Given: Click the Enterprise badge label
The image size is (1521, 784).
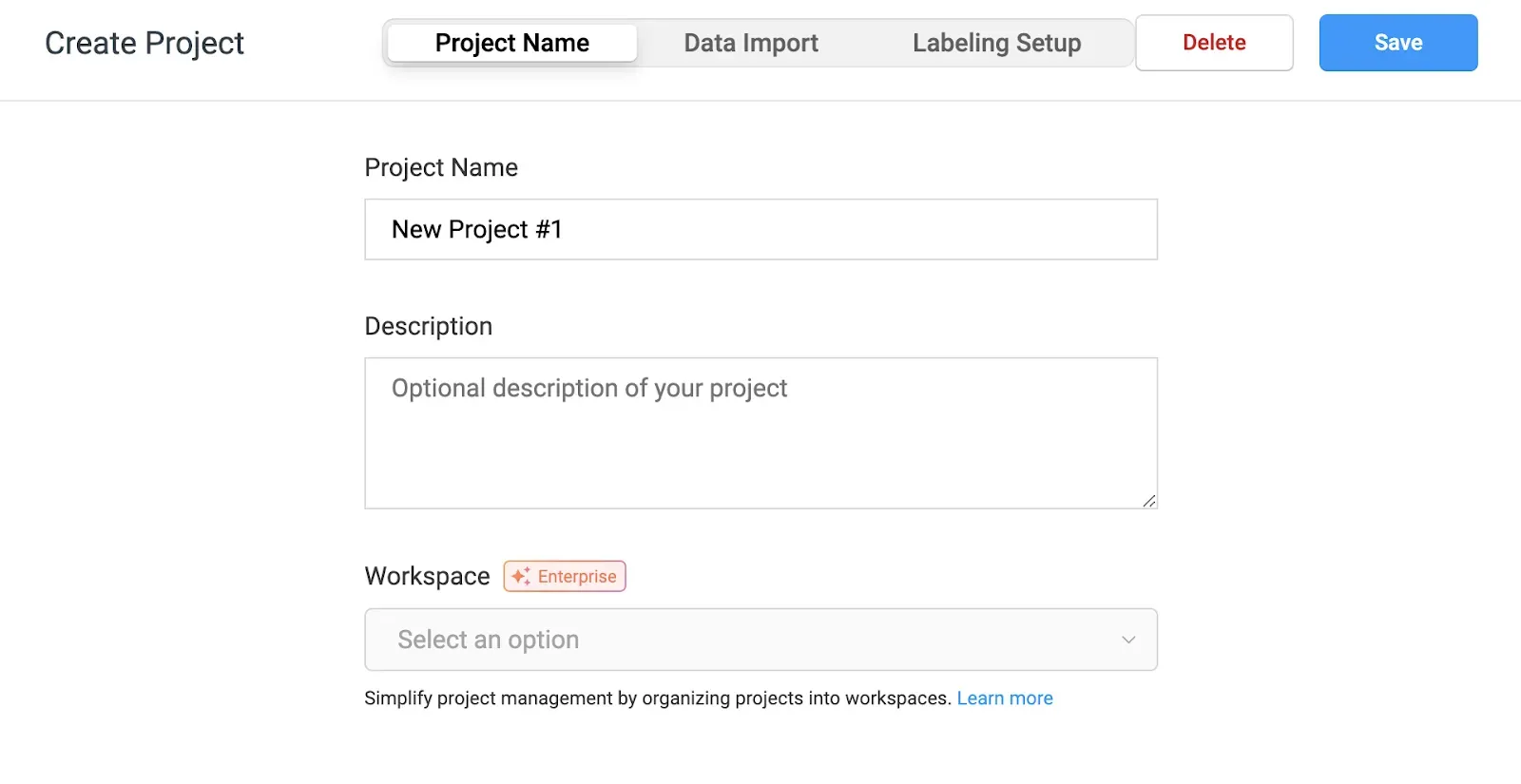Looking at the screenshot, I should pos(577,577).
